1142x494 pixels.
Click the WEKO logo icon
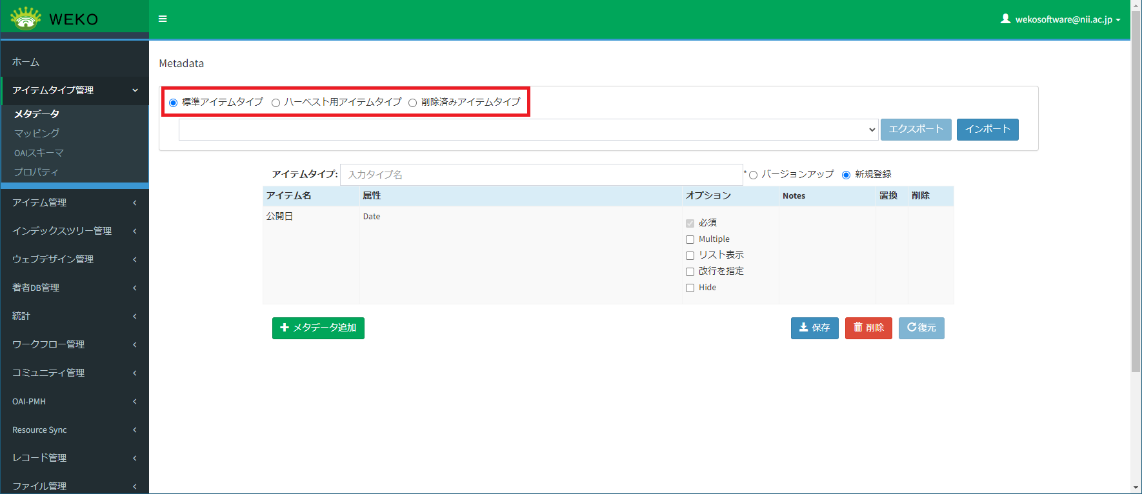(26, 19)
